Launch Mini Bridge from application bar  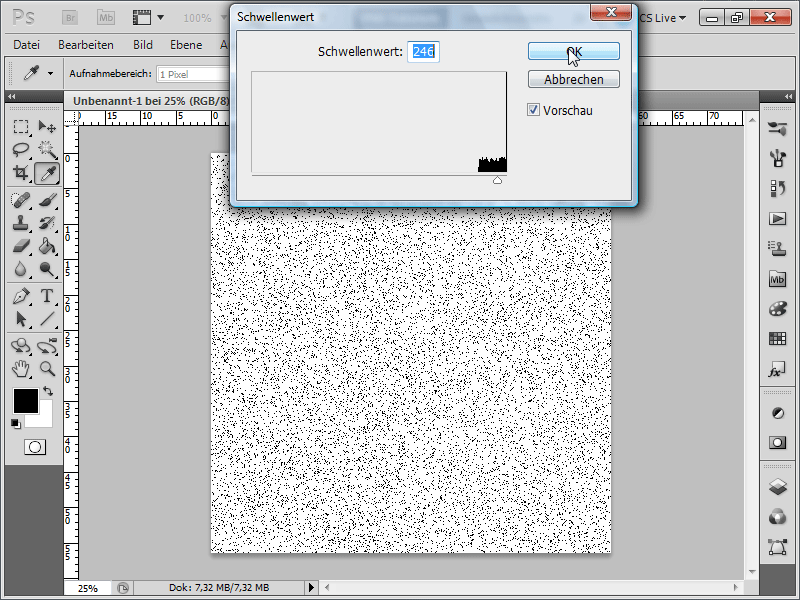106,17
